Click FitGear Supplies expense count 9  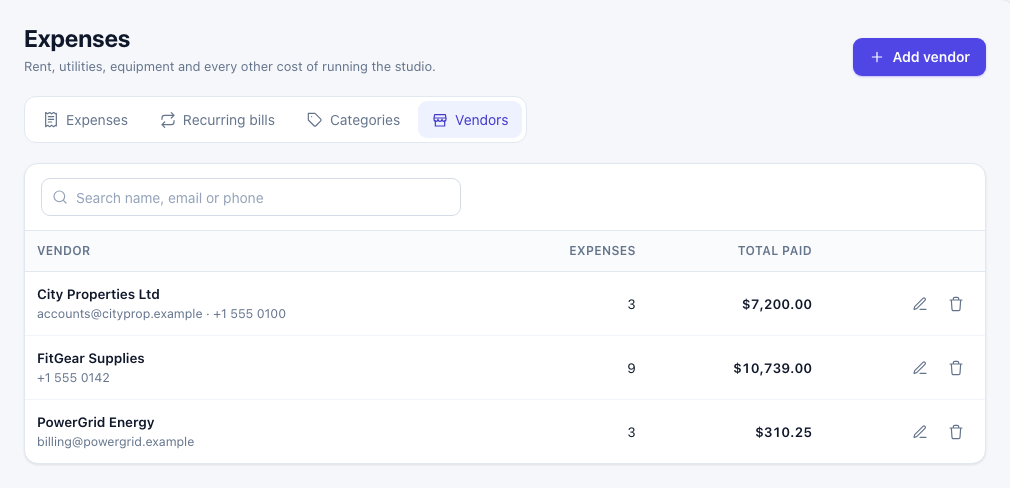pos(631,368)
